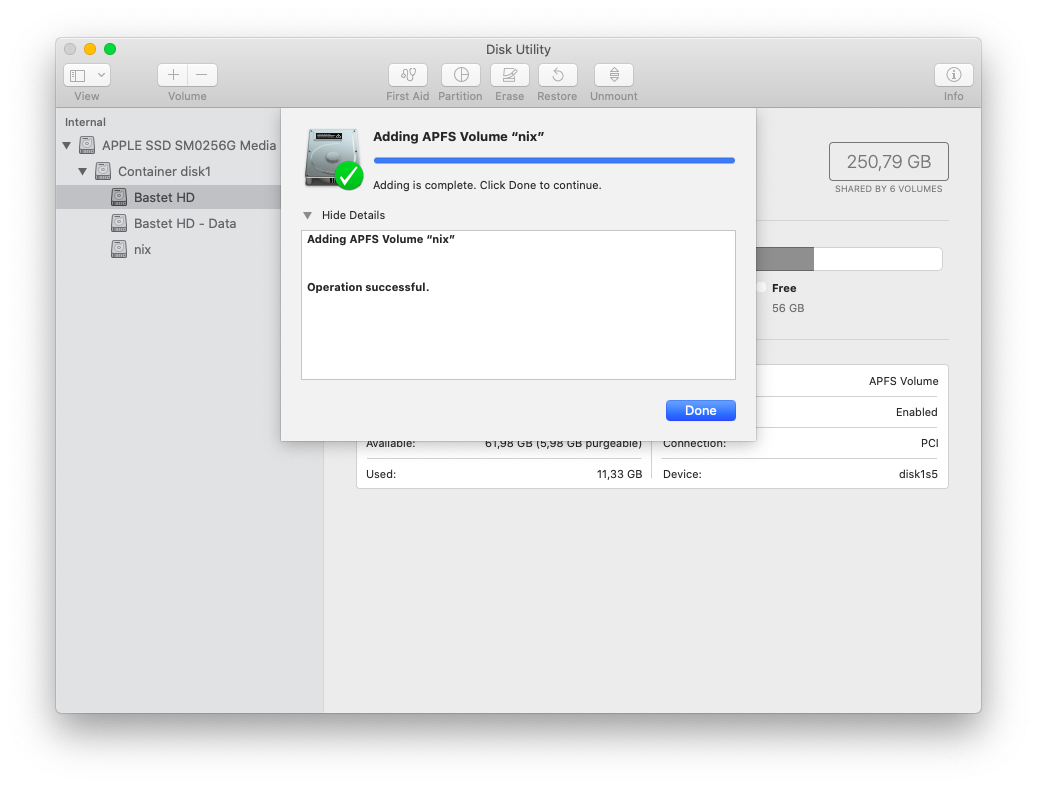Click the Bastet HD - Data disk icon
This screenshot has width=1037, height=787.
(x=119, y=224)
